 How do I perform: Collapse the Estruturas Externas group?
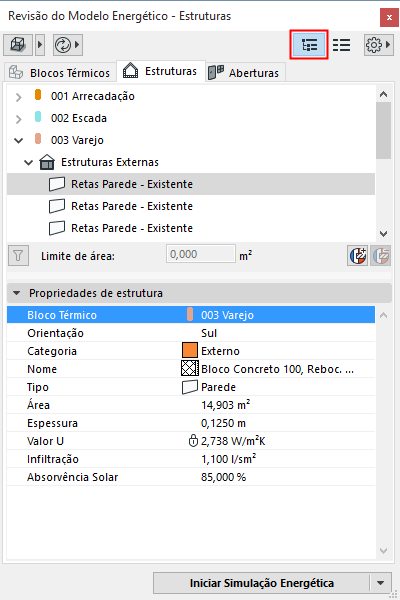28,163
